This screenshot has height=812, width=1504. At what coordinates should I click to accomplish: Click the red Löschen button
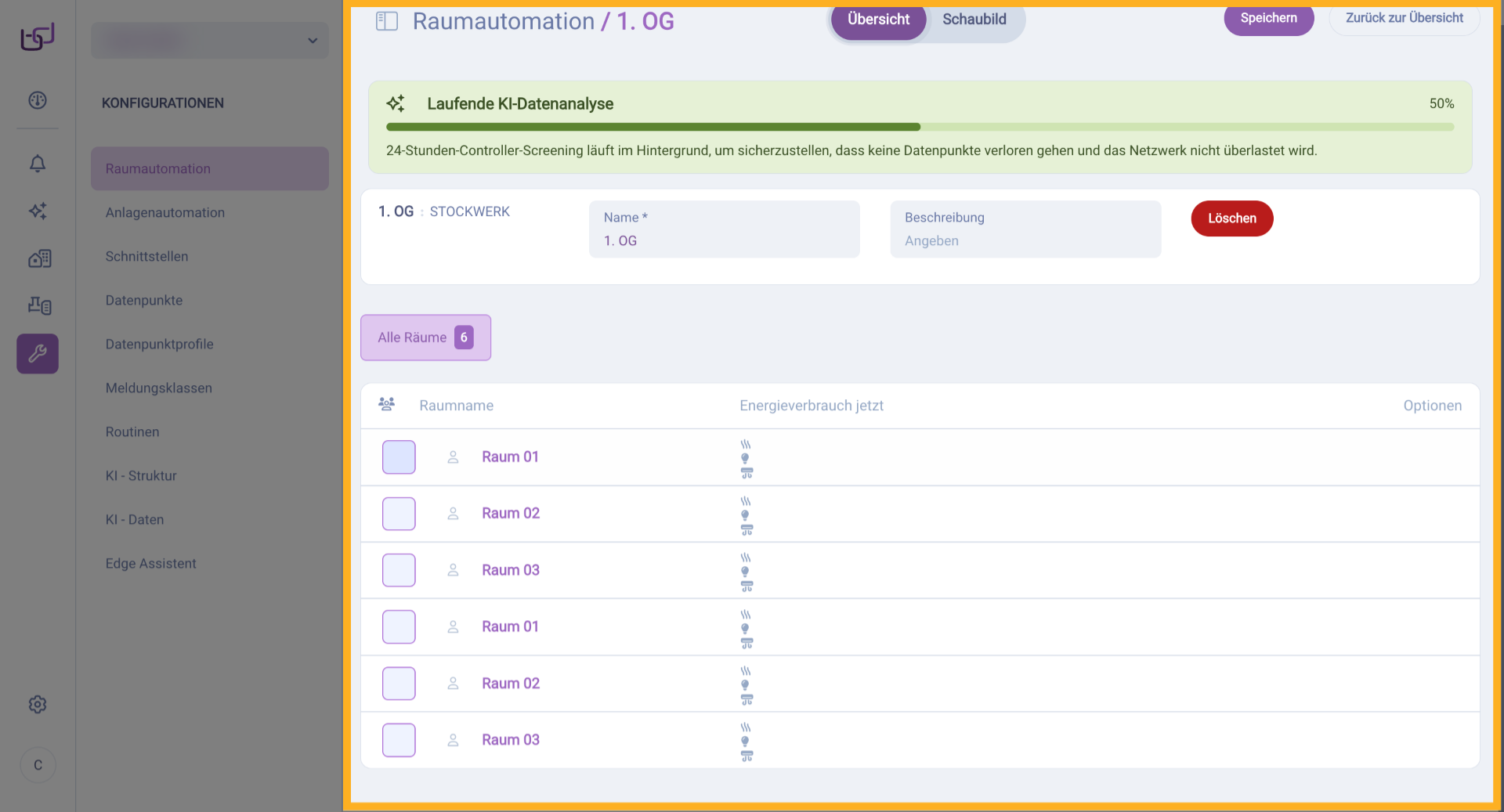1231,218
